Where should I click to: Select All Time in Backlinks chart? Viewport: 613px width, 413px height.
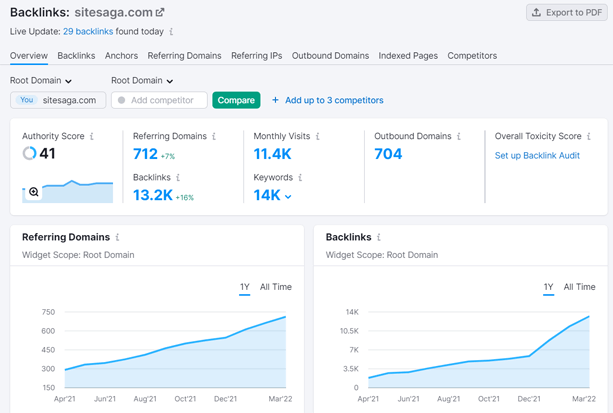(579, 287)
